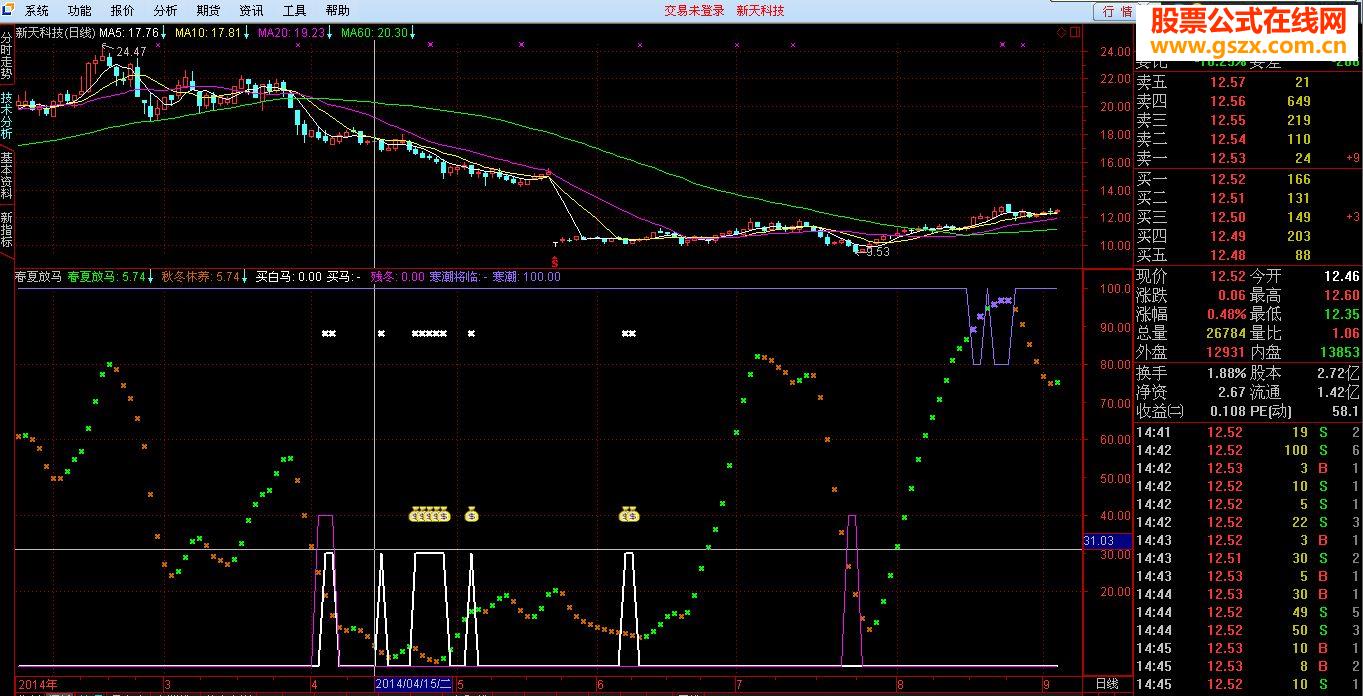Click the PE(动) 58.1 value

pyautogui.click(x=1346, y=411)
